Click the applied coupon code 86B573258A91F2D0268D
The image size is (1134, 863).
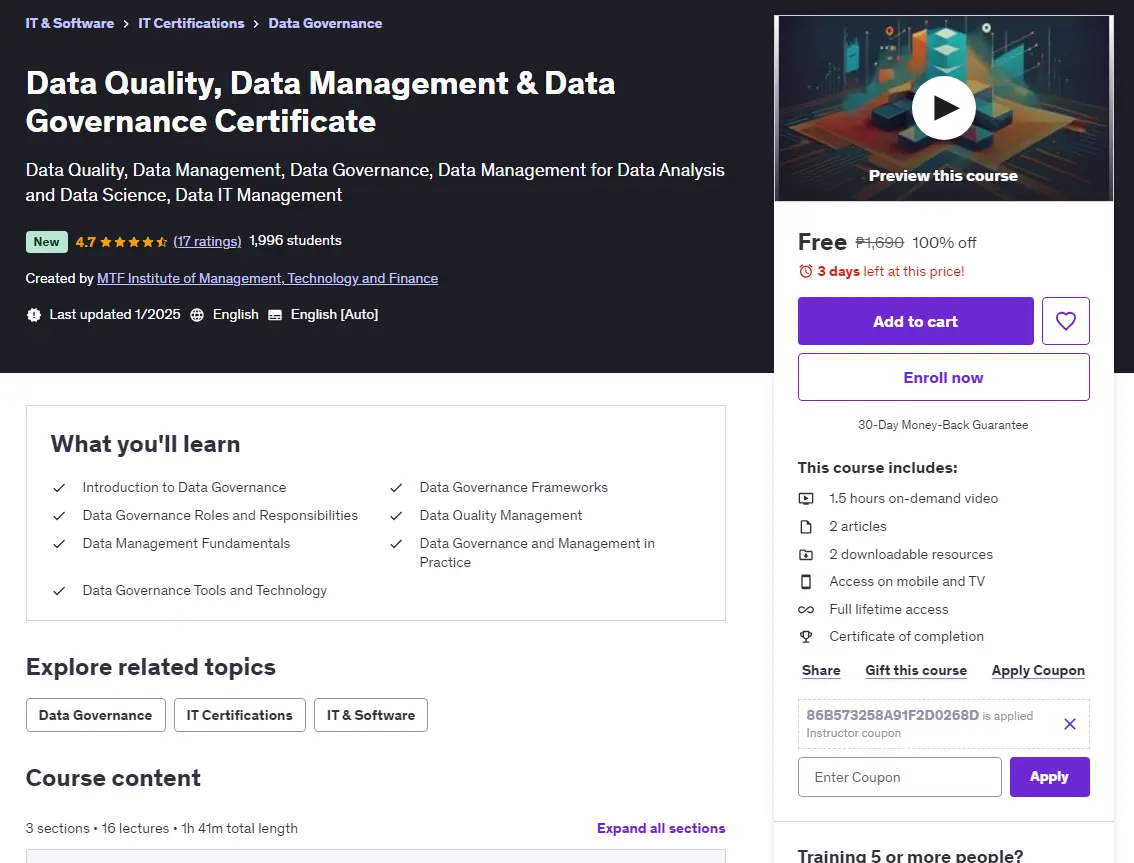892,715
